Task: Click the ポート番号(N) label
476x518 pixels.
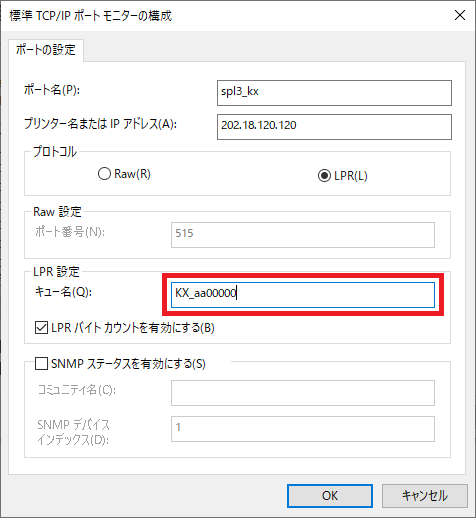Action: 70,232
